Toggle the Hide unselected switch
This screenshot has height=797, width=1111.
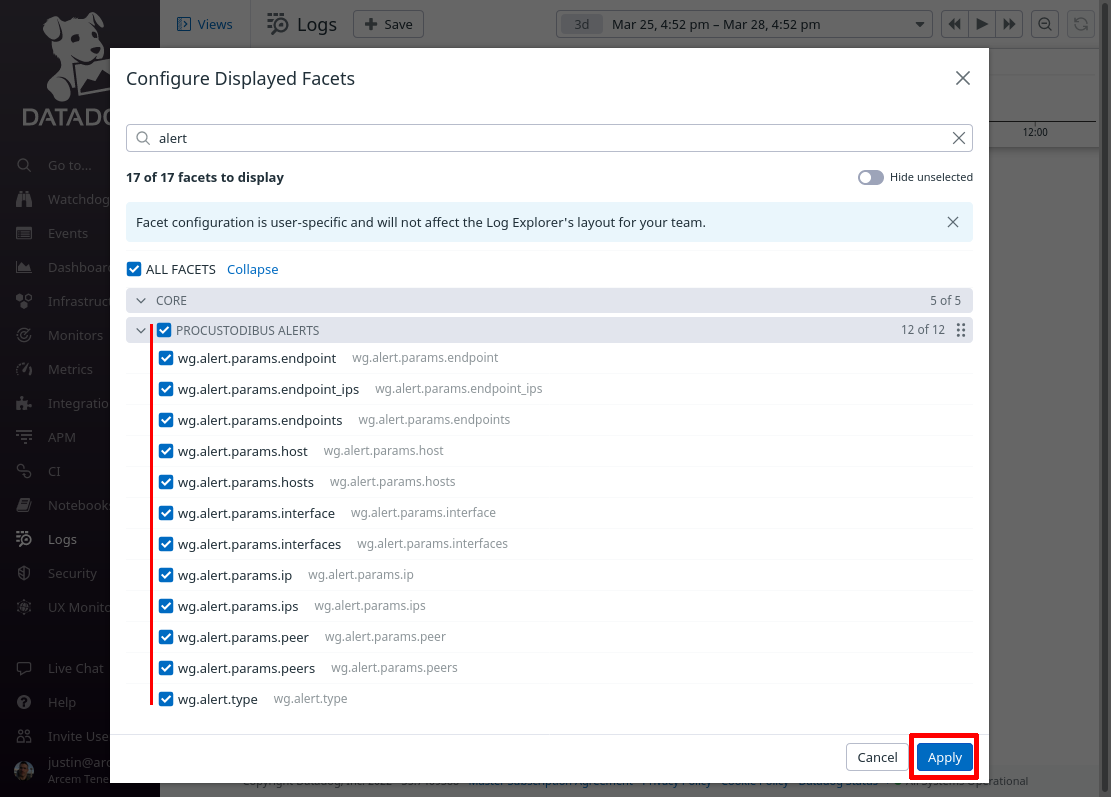click(871, 177)
